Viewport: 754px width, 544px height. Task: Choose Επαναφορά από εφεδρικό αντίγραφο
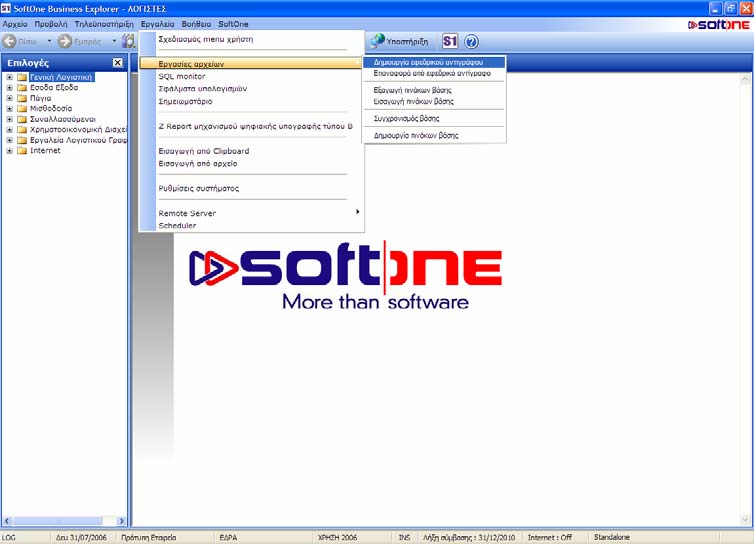[x=434, y=74]
